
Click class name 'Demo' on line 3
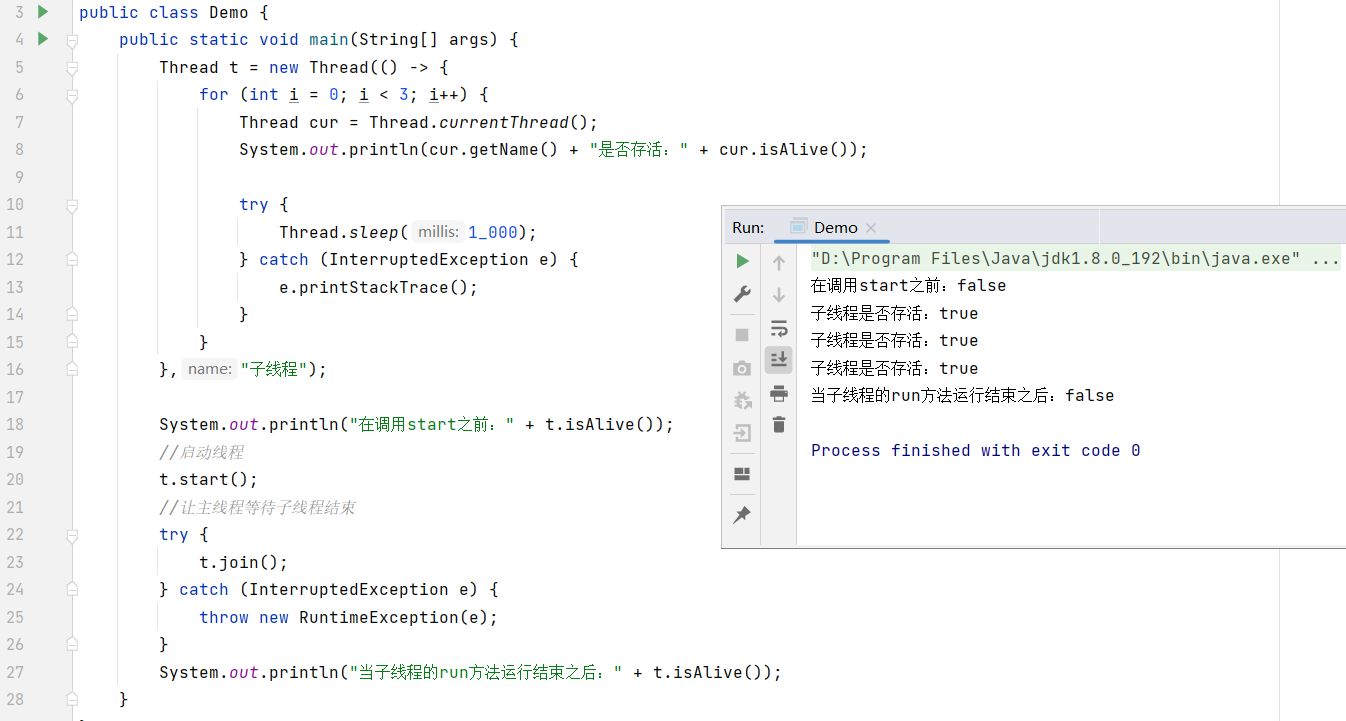coord(229,13)
